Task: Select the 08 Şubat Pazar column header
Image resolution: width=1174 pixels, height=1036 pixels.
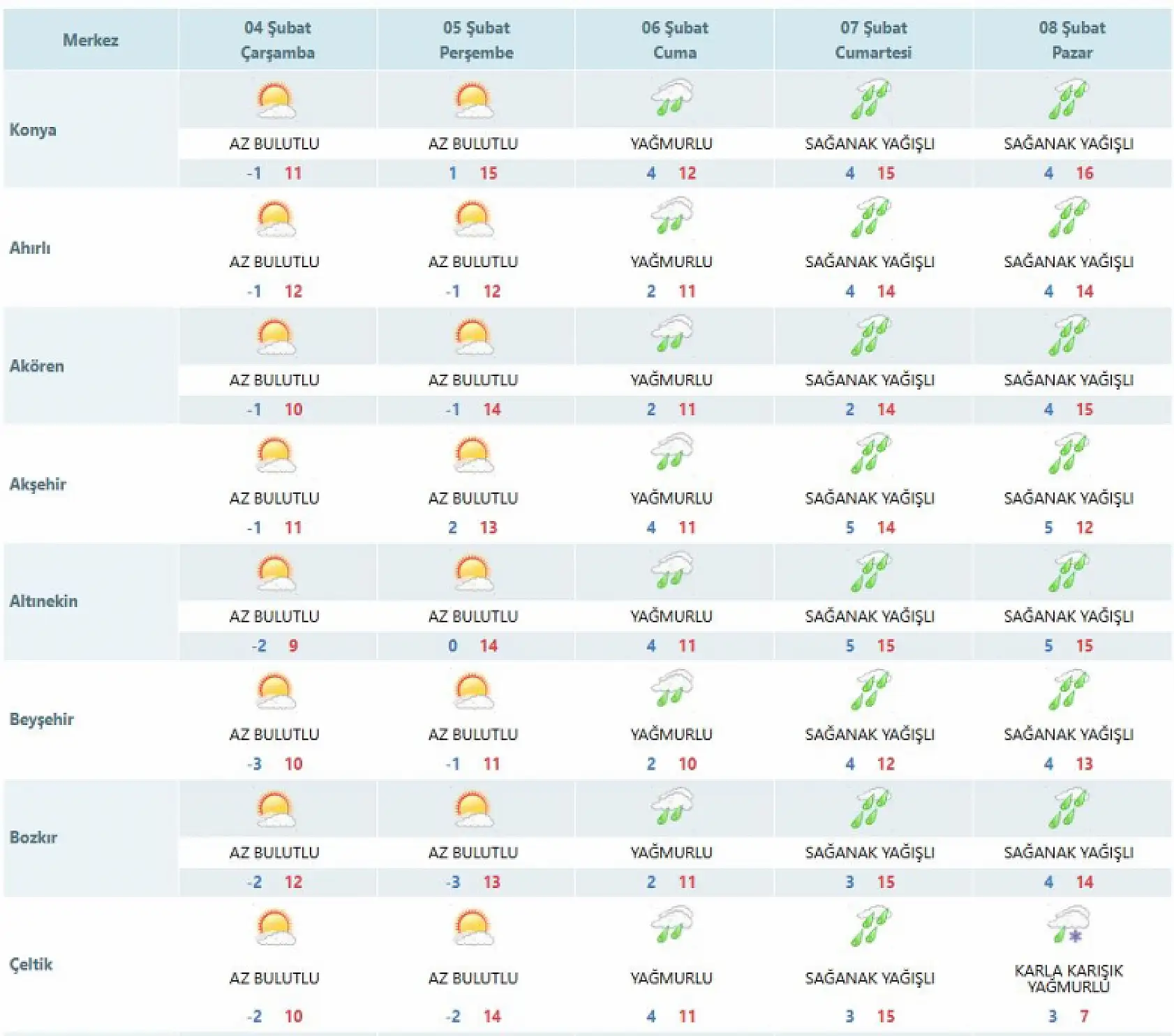Action: 1072,40
